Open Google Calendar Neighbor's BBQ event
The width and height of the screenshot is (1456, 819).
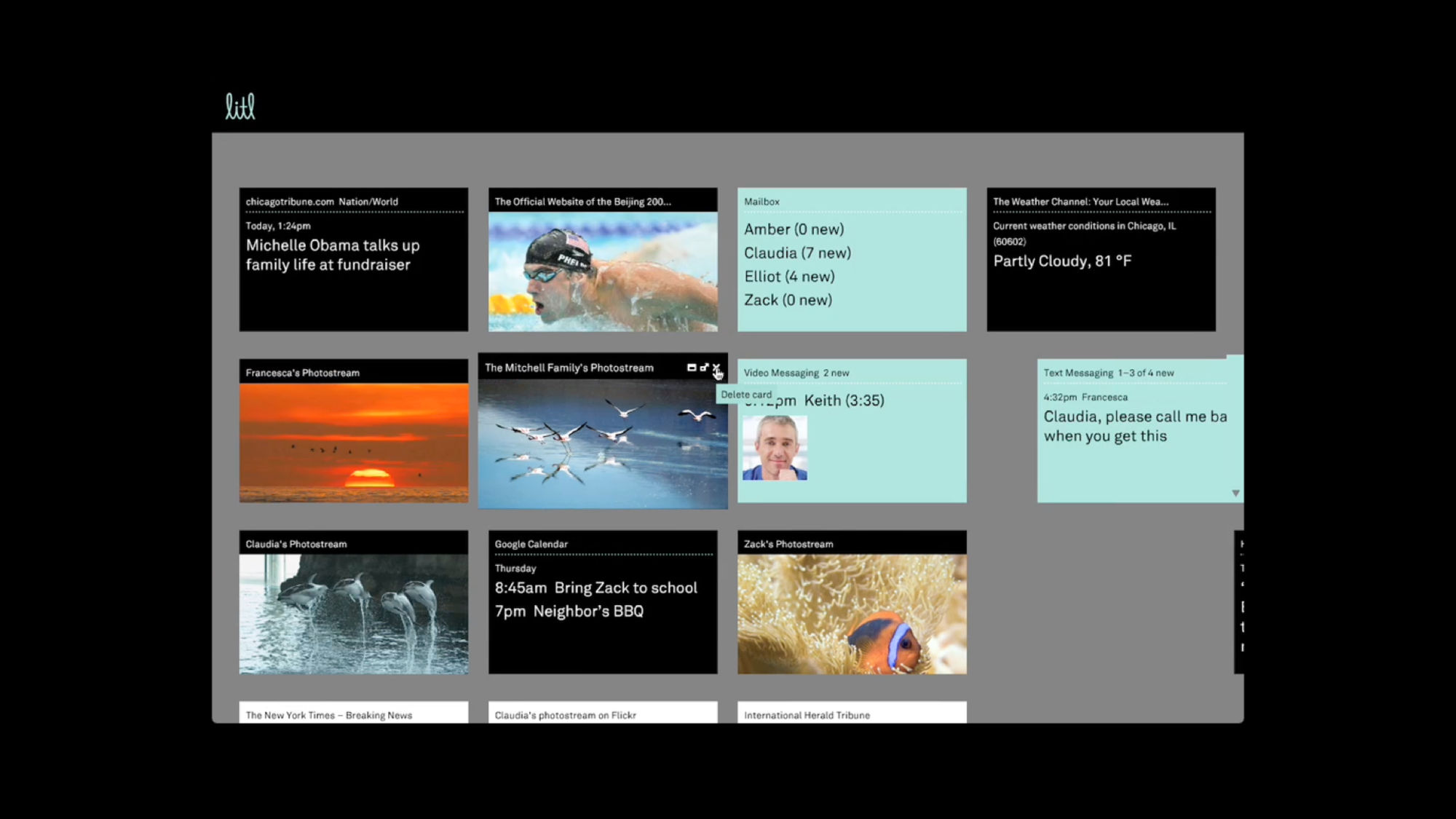569,612
